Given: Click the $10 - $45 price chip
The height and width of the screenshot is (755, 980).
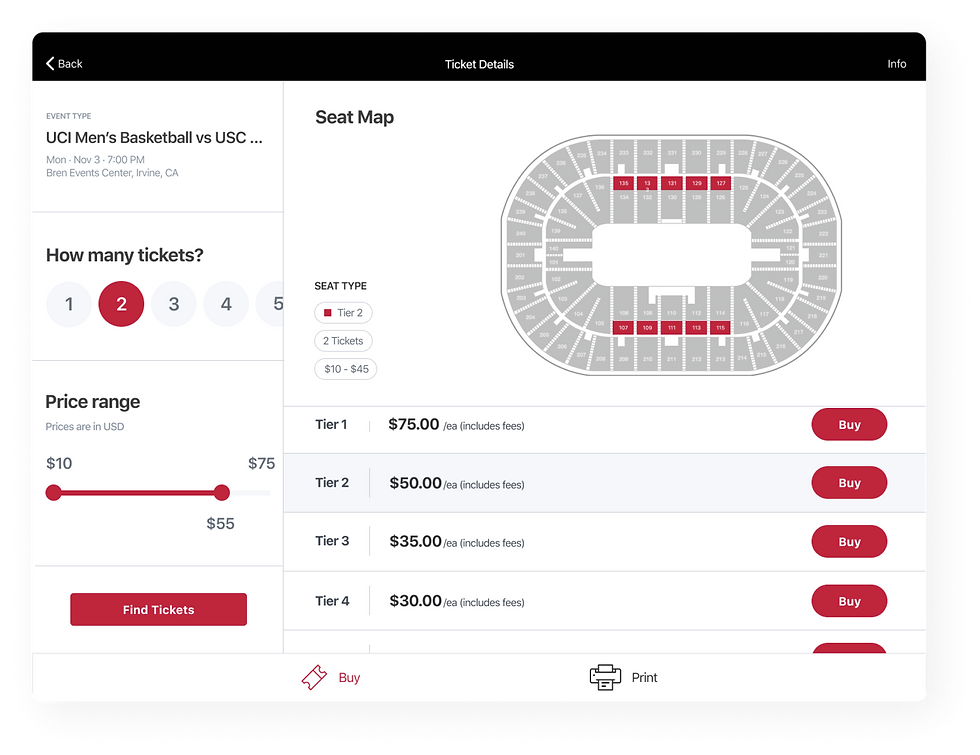Looking at the screenshot, I should [346, 369].
